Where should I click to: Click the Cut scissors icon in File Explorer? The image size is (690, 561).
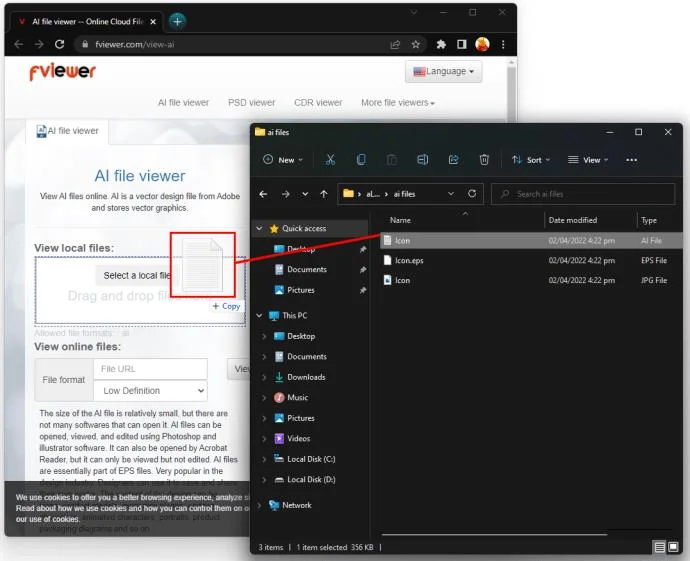(330, 160)
